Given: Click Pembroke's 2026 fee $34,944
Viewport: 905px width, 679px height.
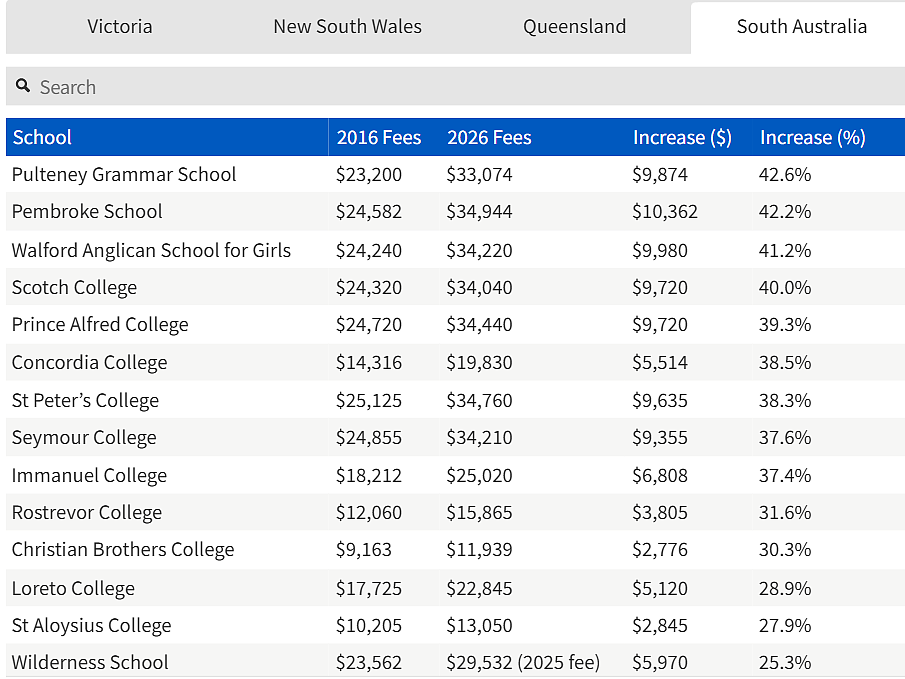Looking at the screenshot, I should [479, 211].
